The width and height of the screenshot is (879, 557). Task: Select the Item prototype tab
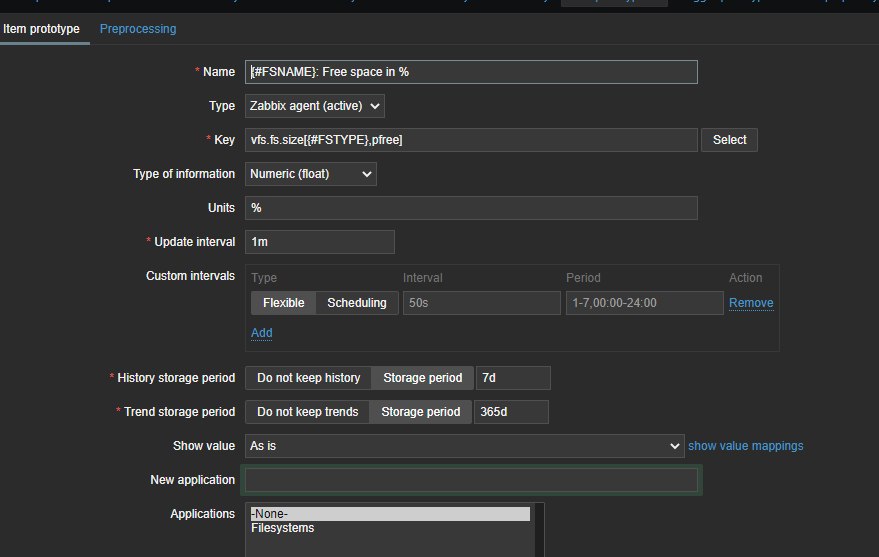coord(41,29)
